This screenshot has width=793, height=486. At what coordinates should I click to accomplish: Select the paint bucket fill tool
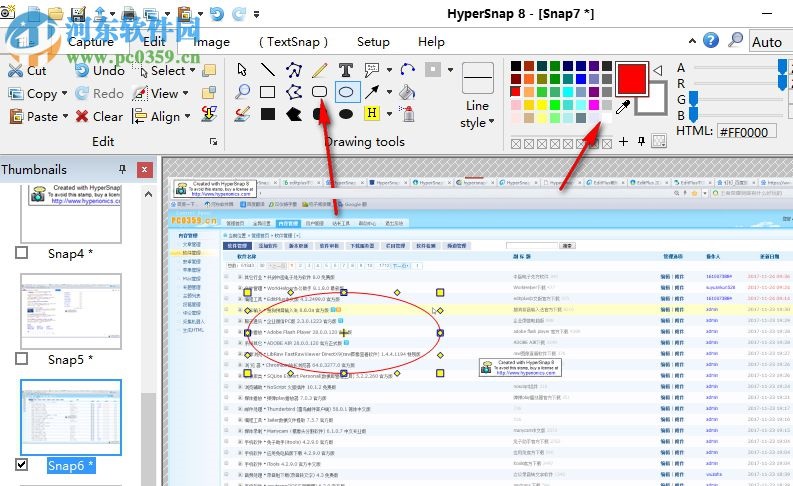click(407, 92)
